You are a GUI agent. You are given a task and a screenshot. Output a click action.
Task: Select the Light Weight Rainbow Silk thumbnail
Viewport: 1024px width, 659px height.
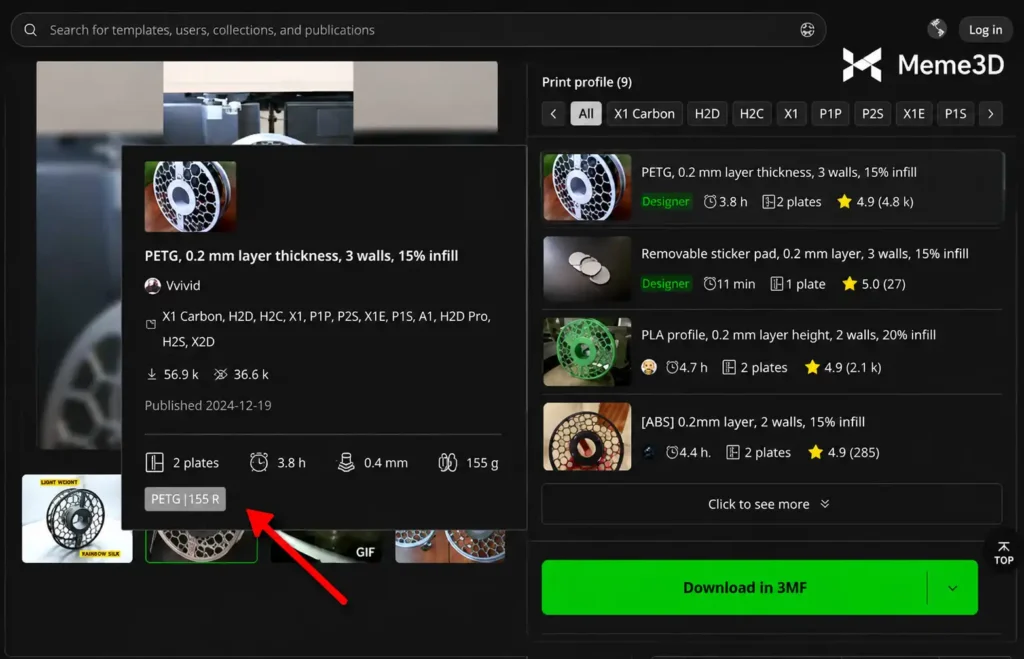pos(77,519)
